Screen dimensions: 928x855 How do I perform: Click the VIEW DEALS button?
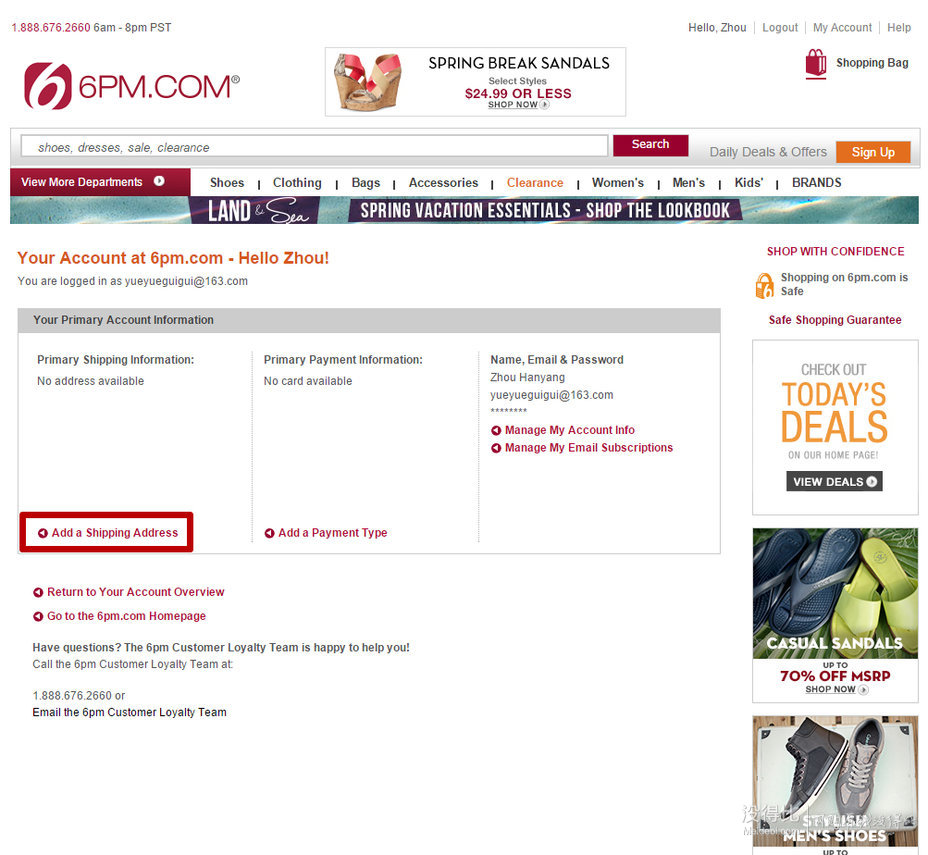834,482
